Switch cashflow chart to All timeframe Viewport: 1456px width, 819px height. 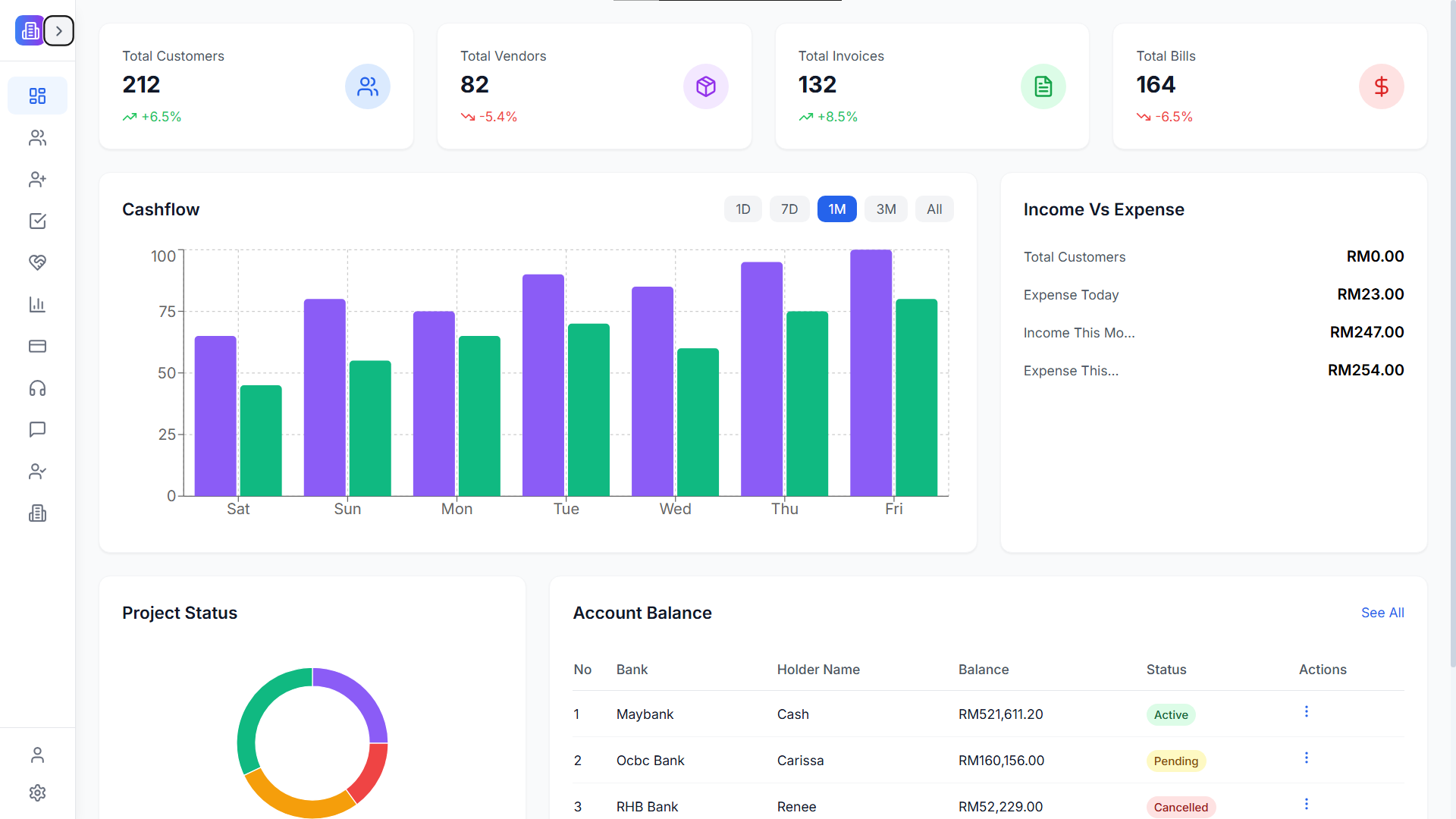click(x=934, y=209)
